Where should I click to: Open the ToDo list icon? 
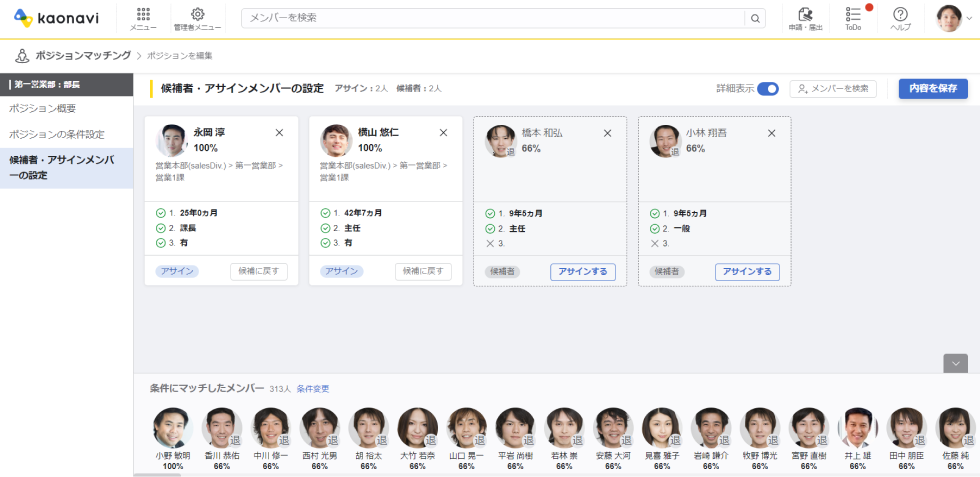[853, 17]
